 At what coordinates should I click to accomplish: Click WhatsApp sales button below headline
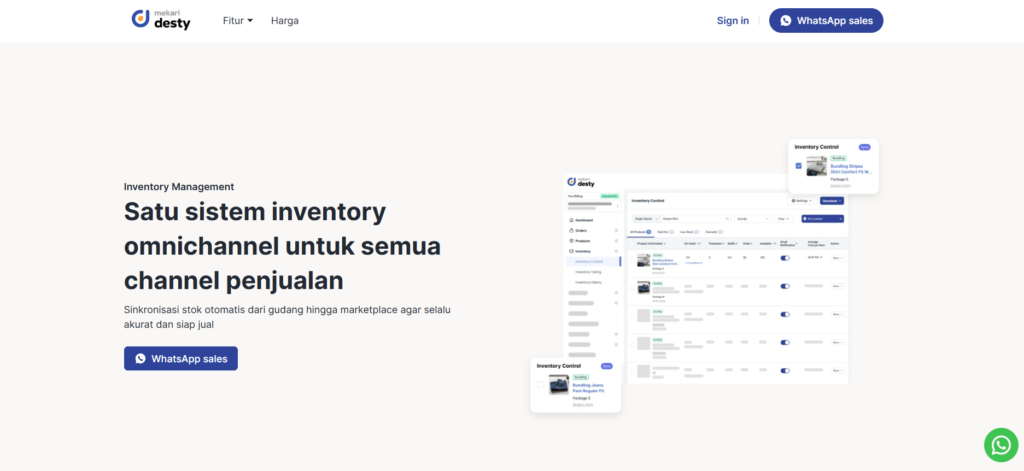click(181, 359)
